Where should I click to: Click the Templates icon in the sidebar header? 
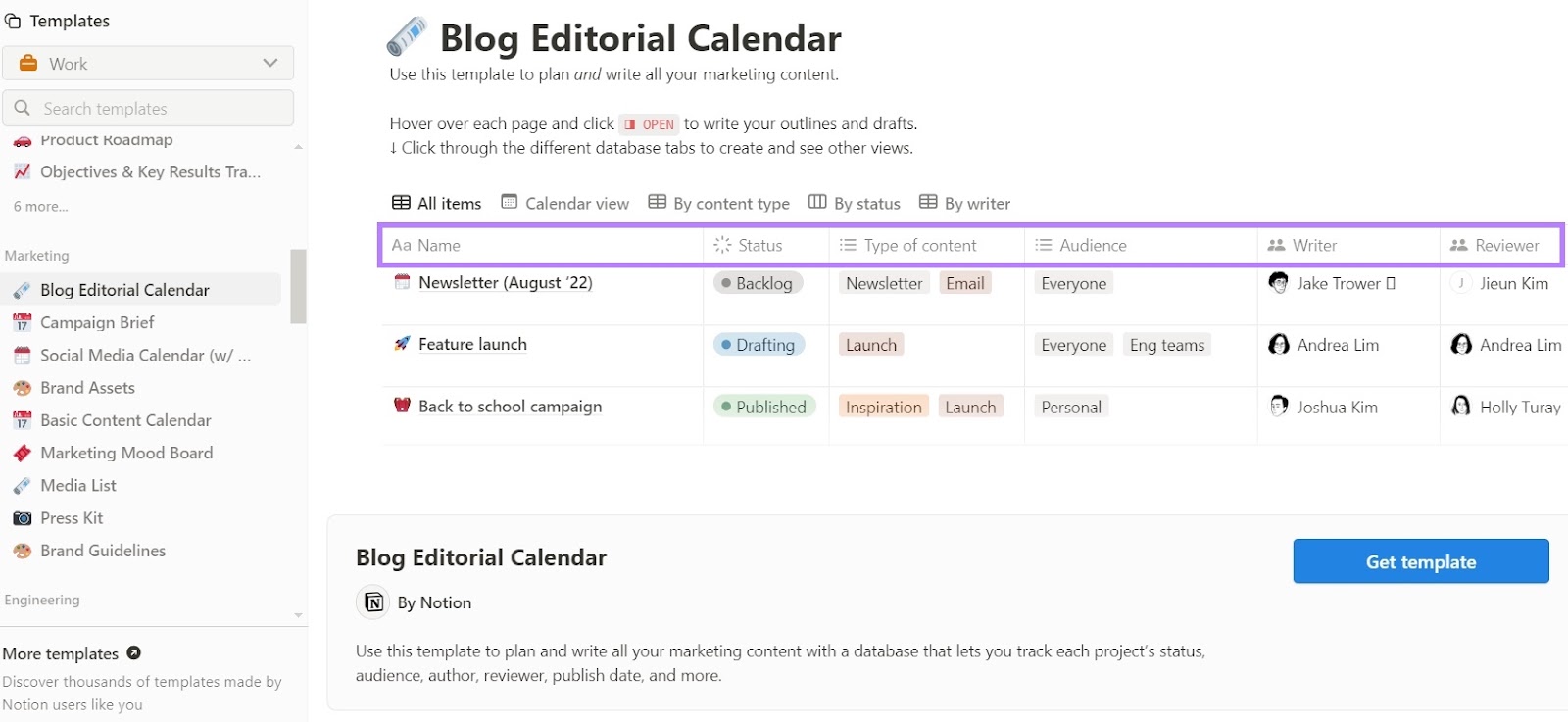(x=13, y=21)
